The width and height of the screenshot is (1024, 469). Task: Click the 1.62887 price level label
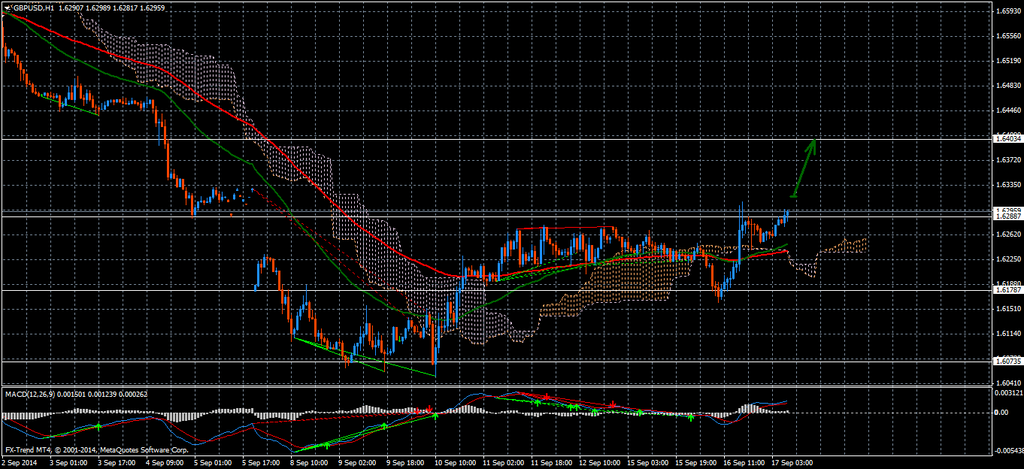1008,216
